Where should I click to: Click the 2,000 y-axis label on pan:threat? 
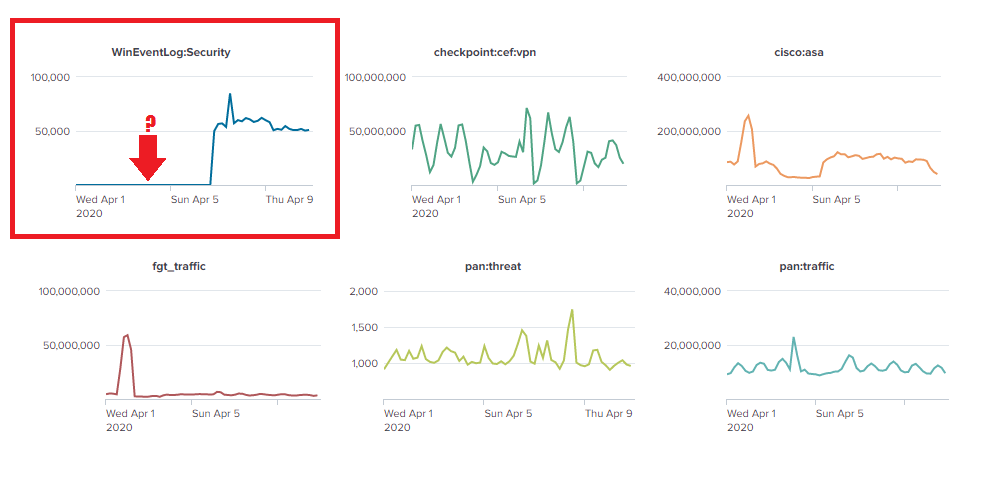(x=364, y=292)
